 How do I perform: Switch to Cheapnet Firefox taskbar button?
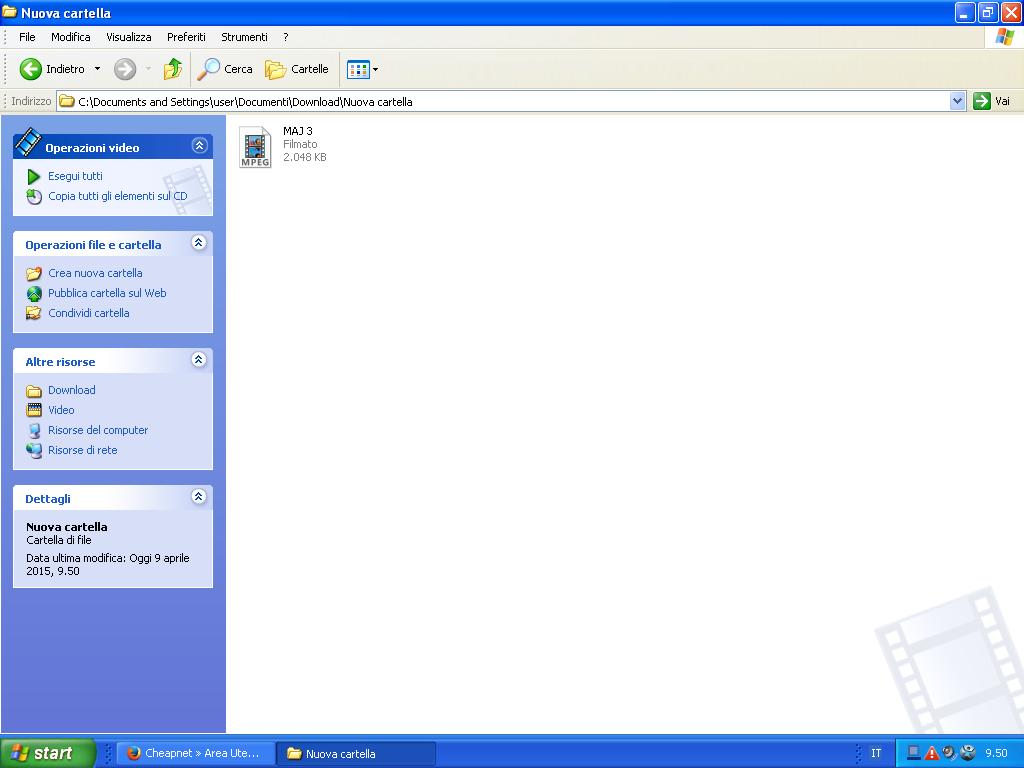[x=195, y=753]
